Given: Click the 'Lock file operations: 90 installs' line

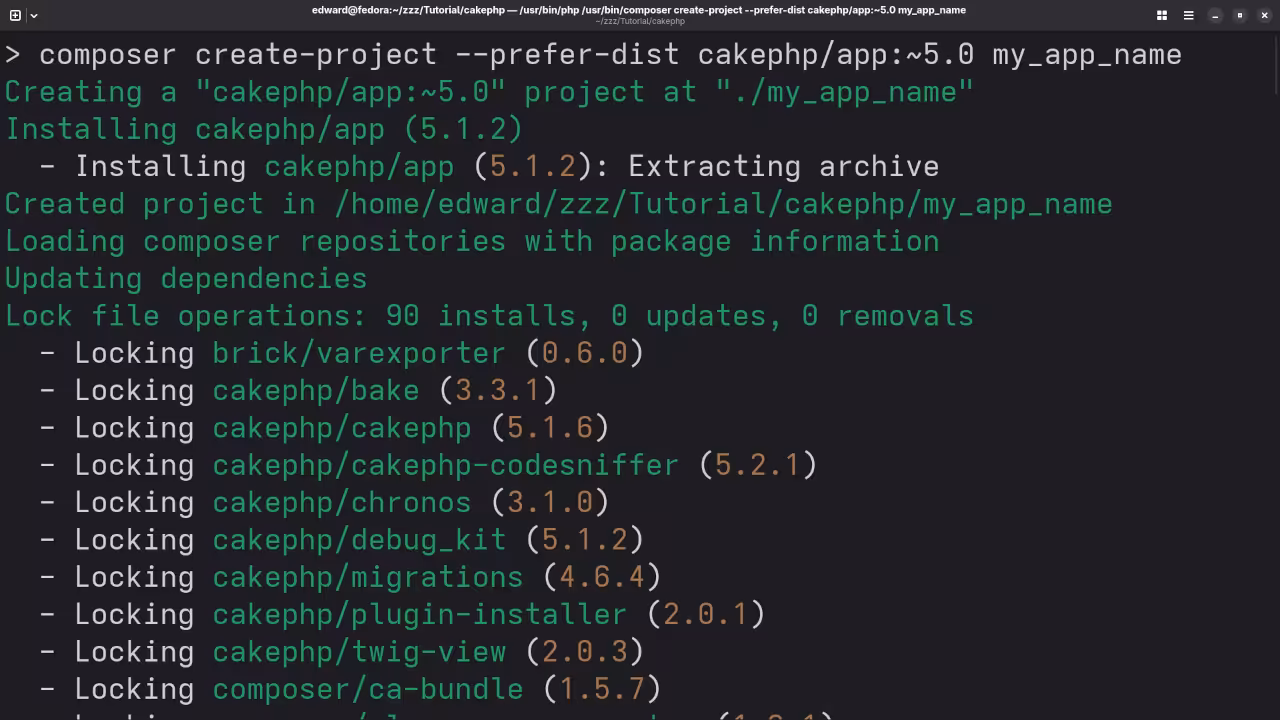Looking at the screenshot, I should 489,316.
